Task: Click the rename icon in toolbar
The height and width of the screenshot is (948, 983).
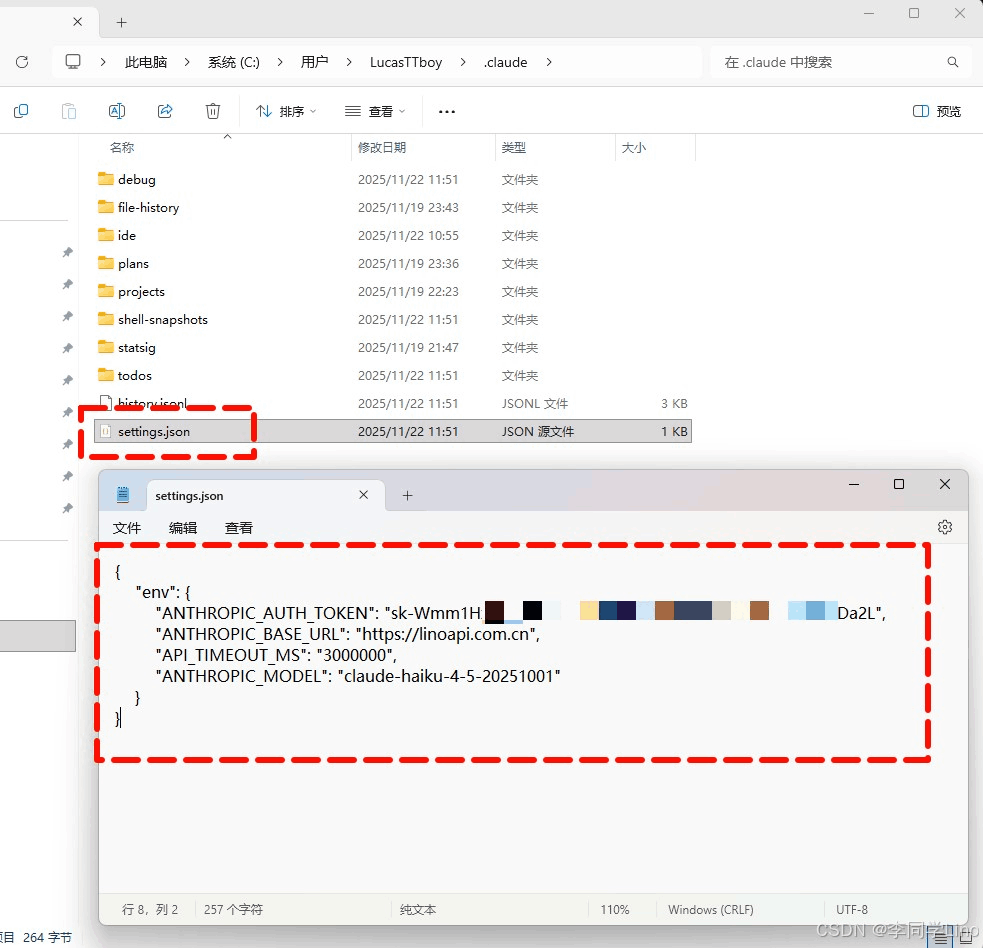Action: 117,111
